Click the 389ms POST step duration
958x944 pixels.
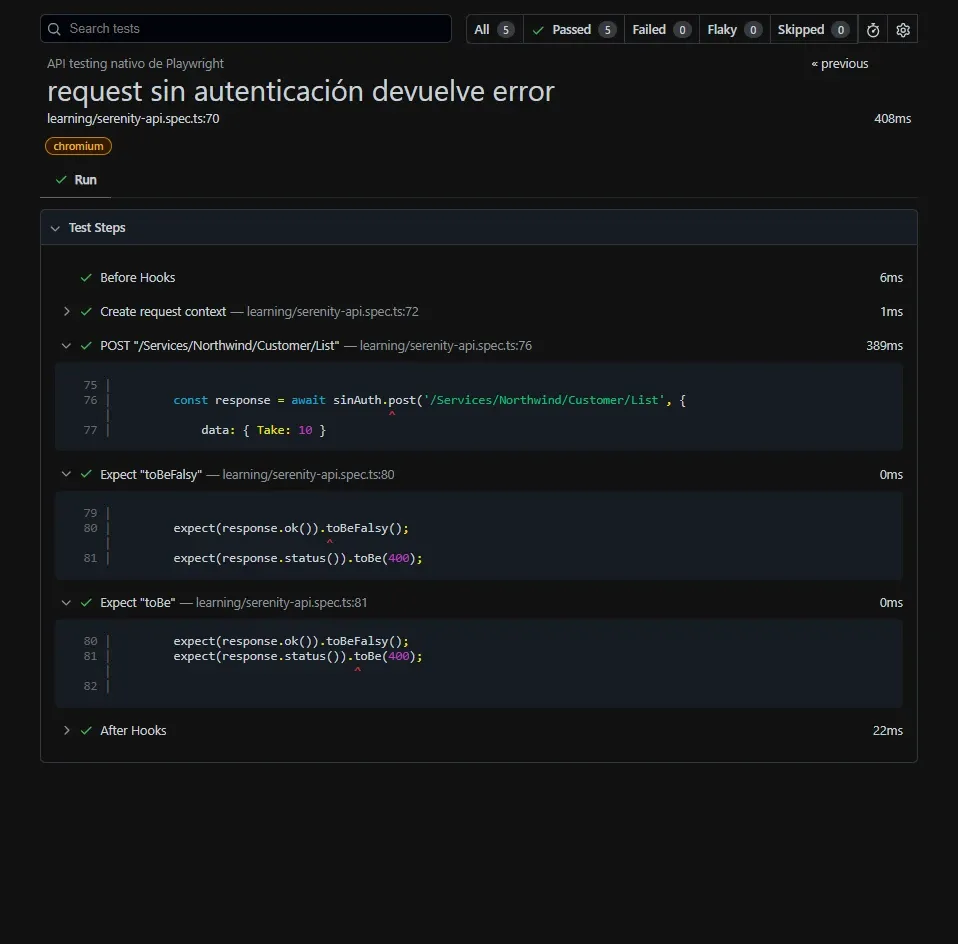tap(884, 346)
